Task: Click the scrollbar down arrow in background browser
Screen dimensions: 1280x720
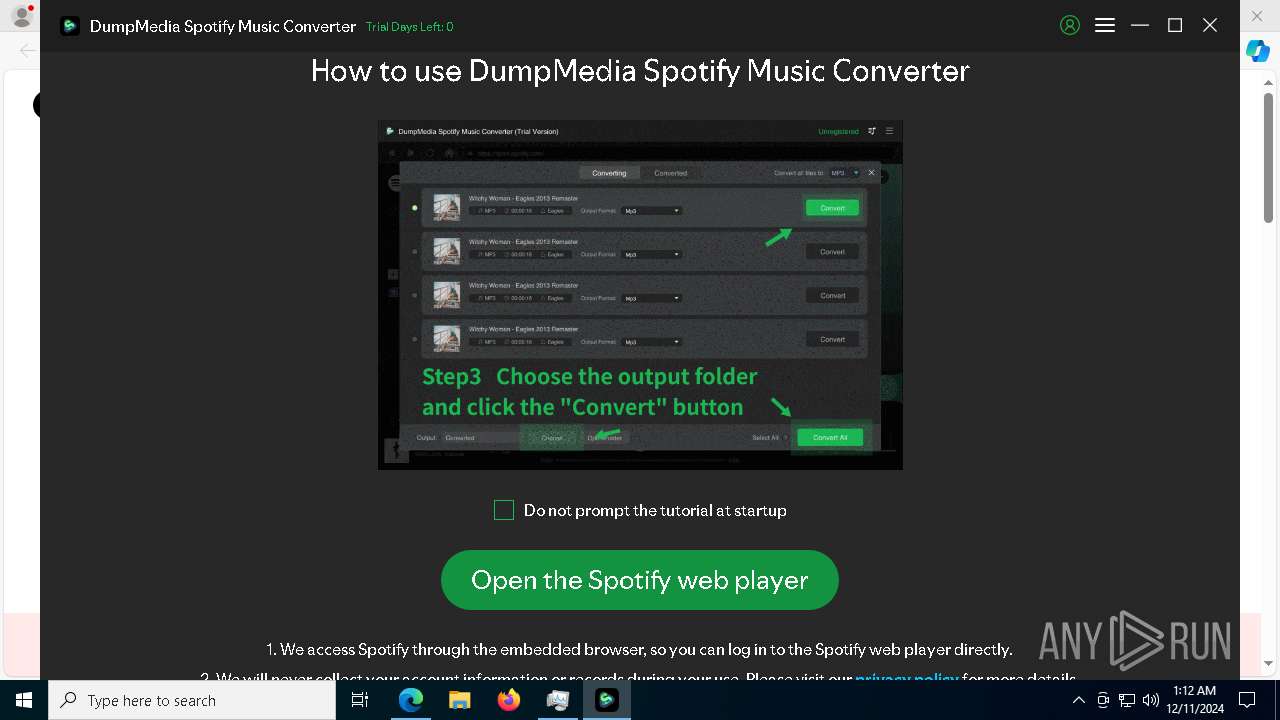Action: pyautogui.click(x=1268, y=663)
